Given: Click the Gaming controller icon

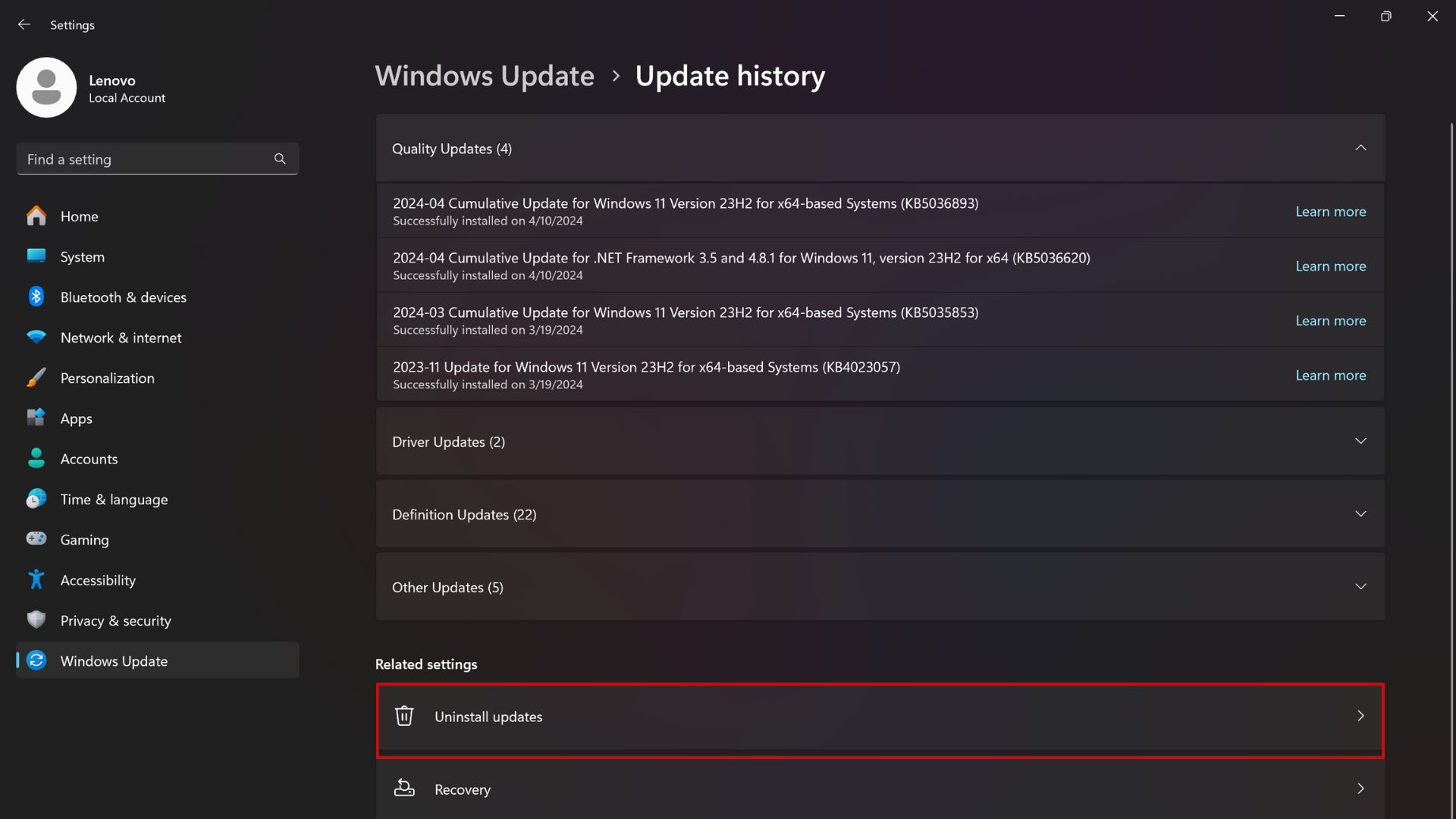Looking at the screenshot, I should tap(36, 538).
